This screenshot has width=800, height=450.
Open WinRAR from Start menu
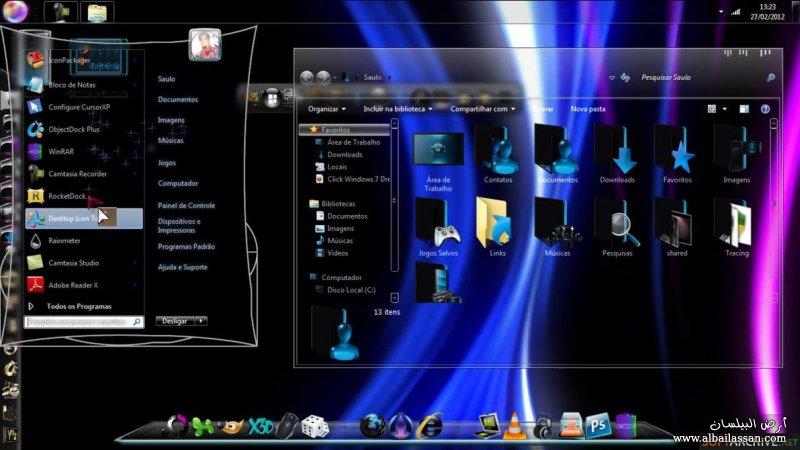[84, 152]
